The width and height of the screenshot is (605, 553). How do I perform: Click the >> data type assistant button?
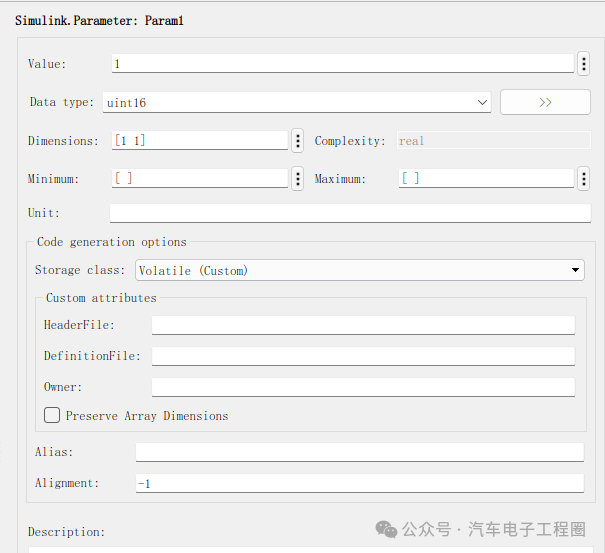click(545, 102)
